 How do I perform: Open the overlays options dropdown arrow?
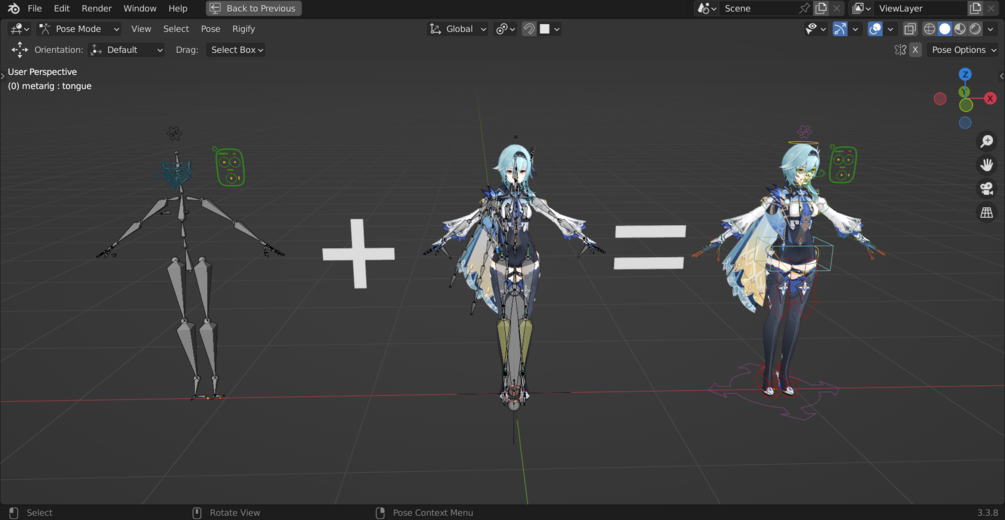[890, 29]
